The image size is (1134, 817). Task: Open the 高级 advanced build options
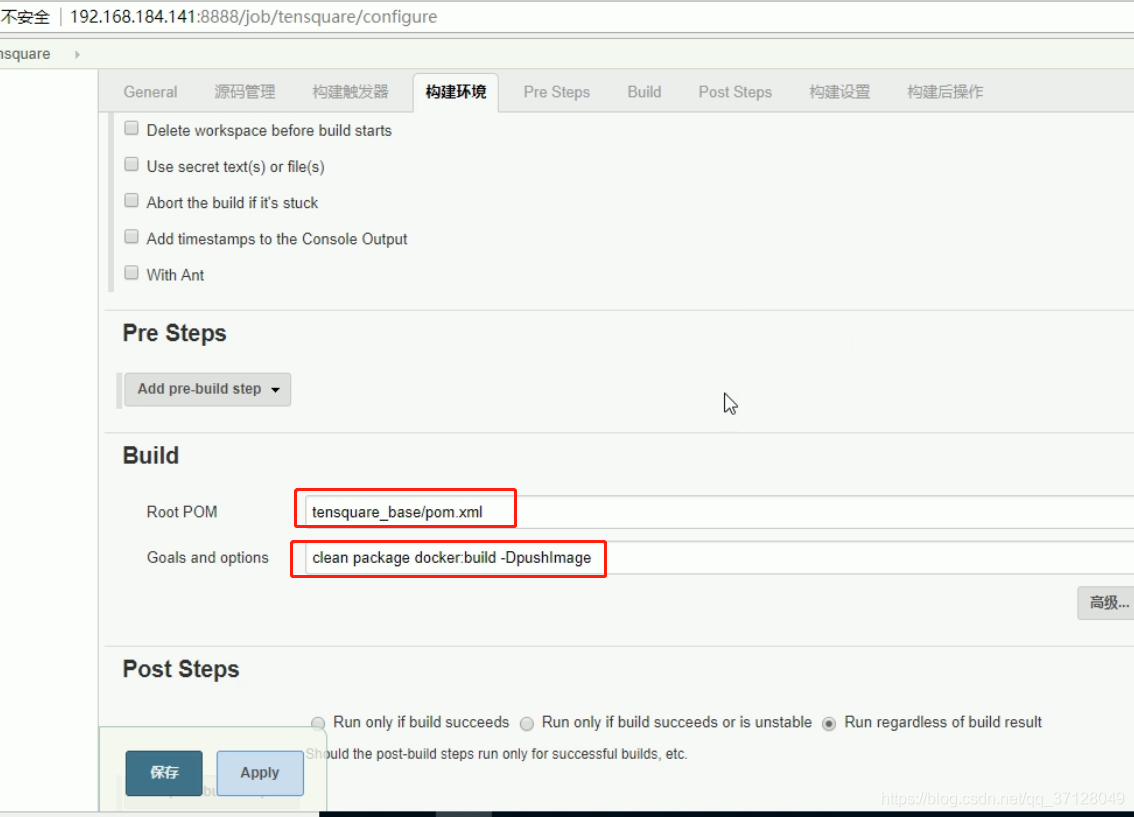(1107, 603)
